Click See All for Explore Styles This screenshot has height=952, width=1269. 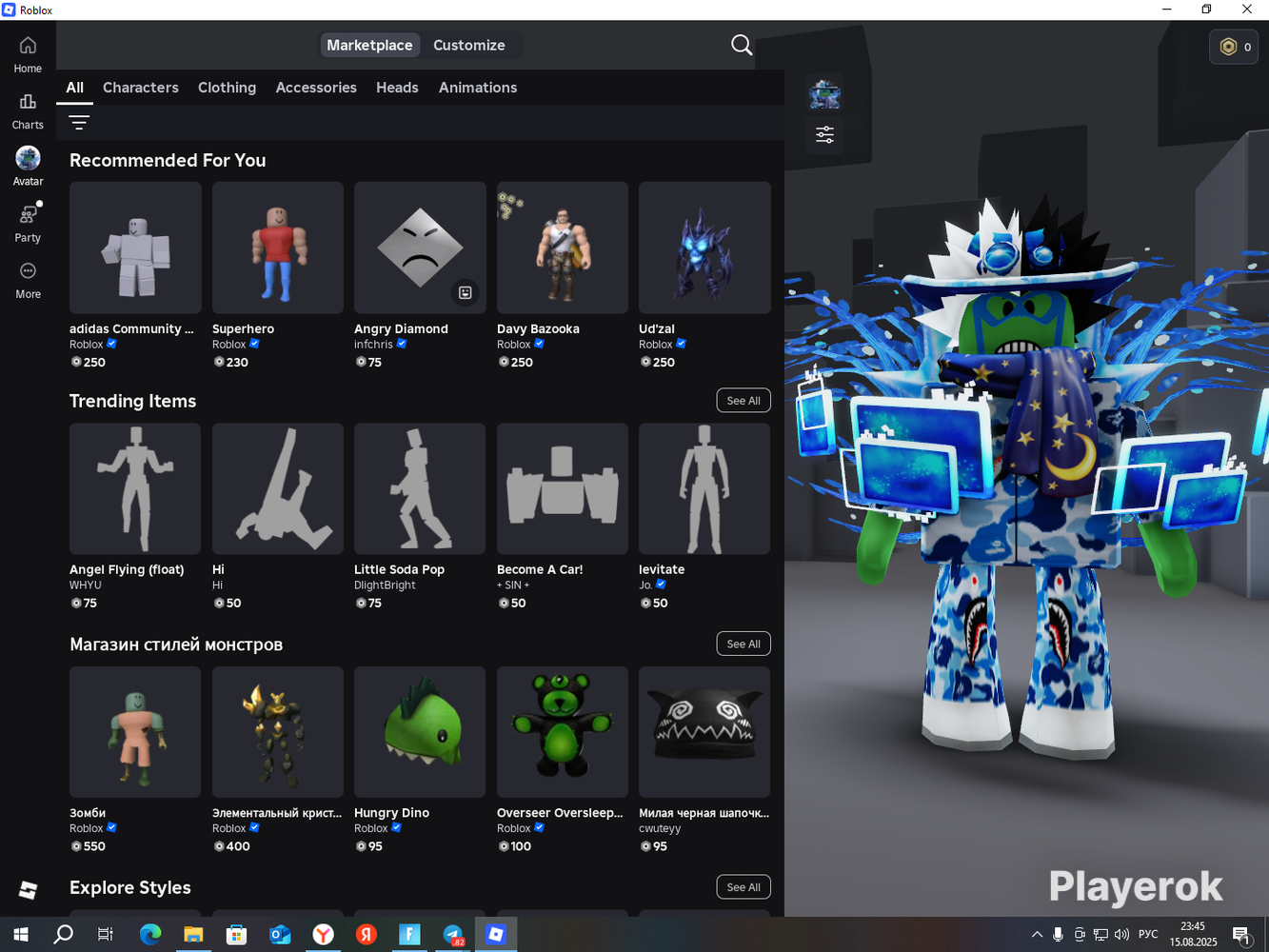(x=744, y=887)
